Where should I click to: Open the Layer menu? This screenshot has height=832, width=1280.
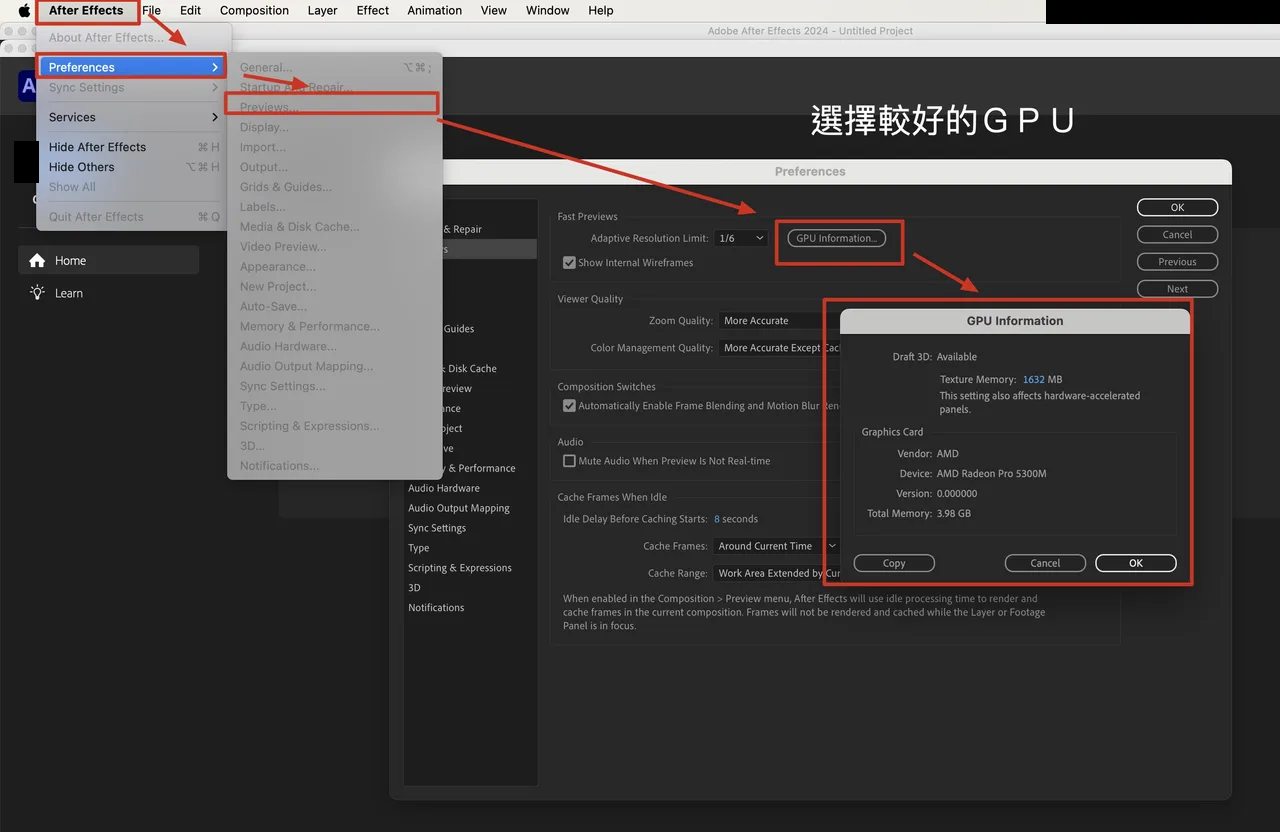[322, 10]
